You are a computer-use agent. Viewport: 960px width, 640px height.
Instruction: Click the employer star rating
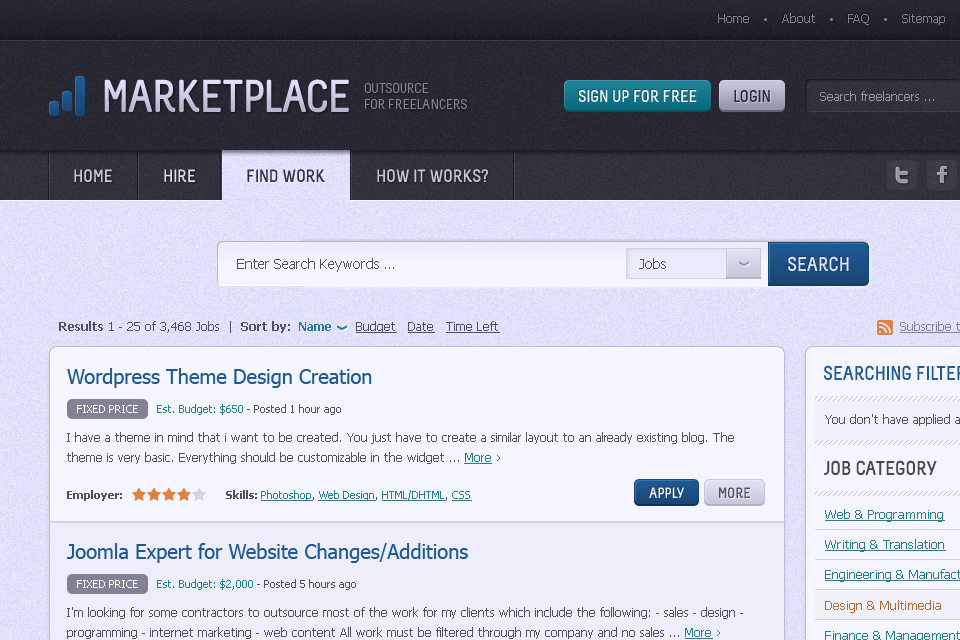coord(168,493)
